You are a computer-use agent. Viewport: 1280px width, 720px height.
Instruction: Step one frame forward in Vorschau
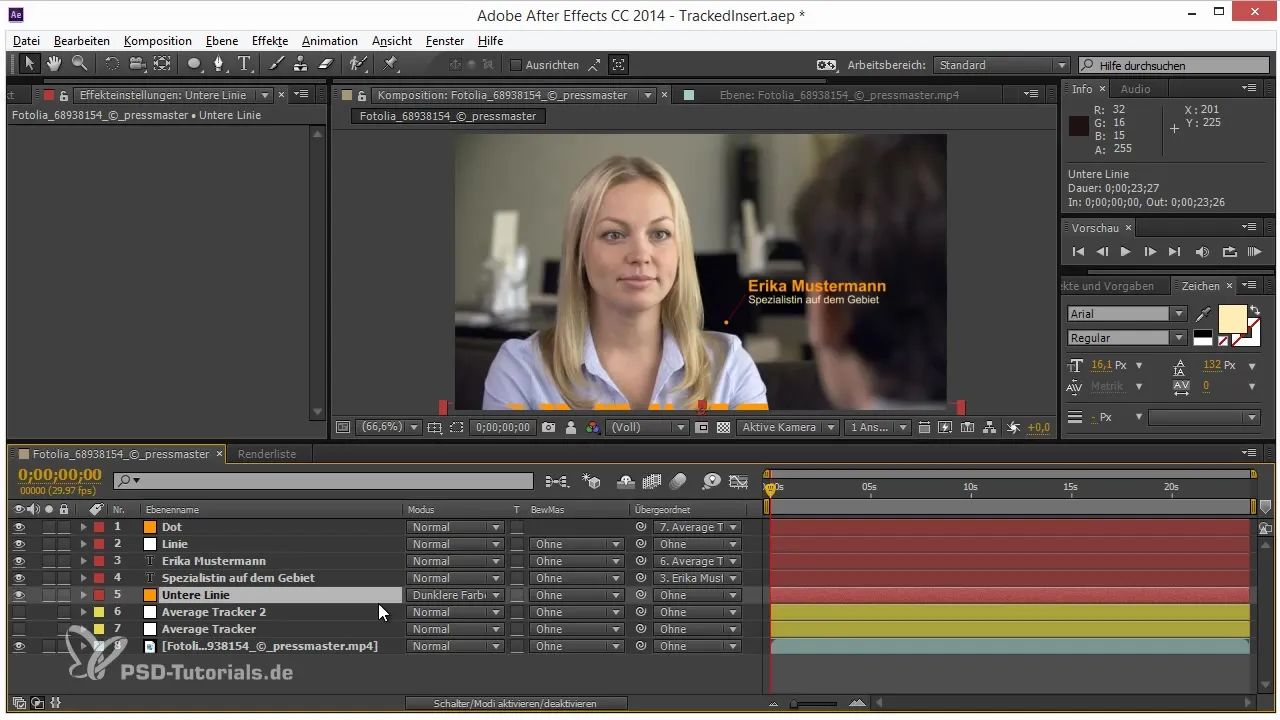tap(1150, 252)
